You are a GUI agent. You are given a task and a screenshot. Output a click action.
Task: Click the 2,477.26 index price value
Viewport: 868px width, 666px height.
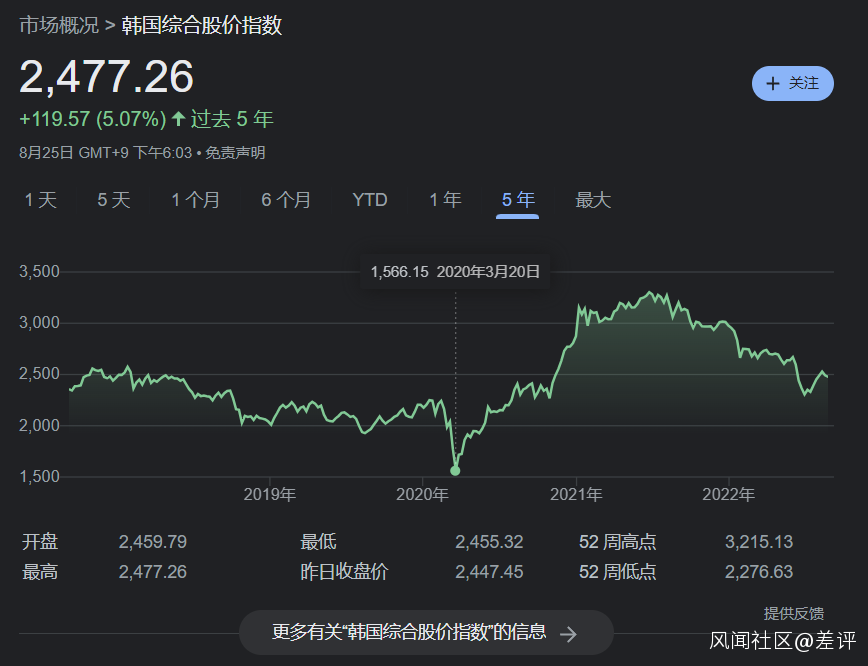coord(107,77)
